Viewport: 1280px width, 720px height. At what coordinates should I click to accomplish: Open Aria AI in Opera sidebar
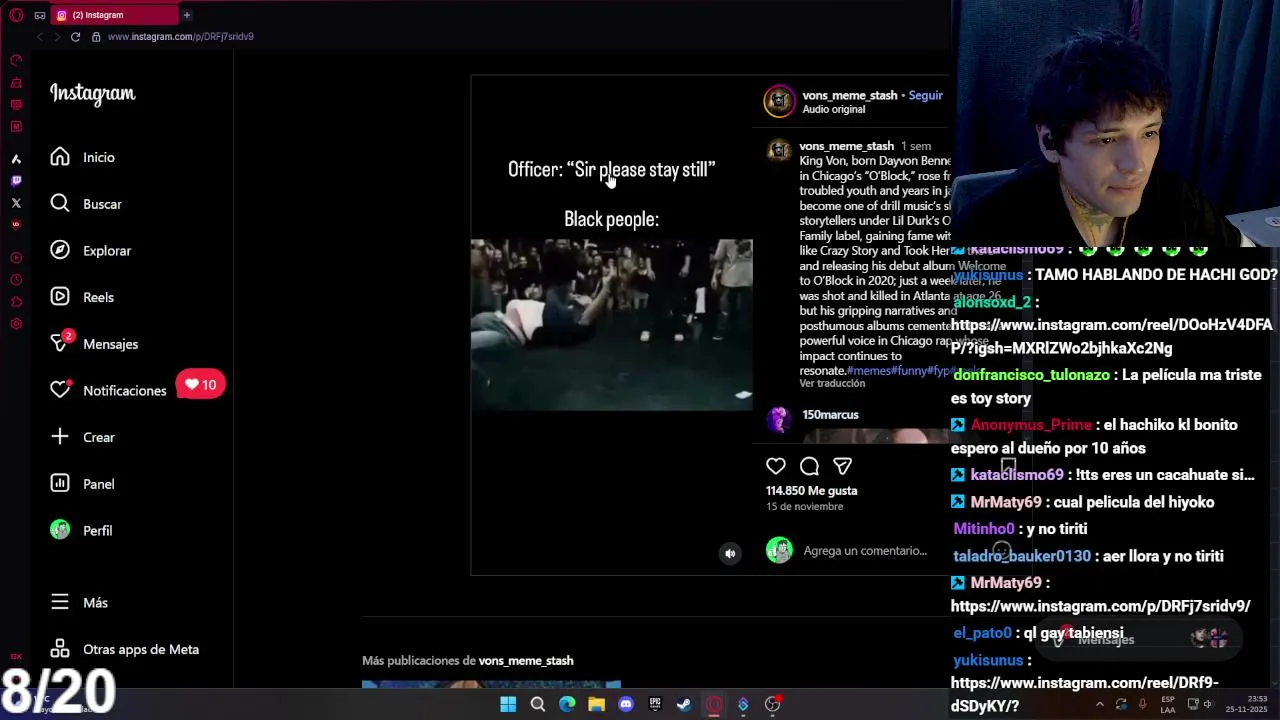tap(16, 159)
